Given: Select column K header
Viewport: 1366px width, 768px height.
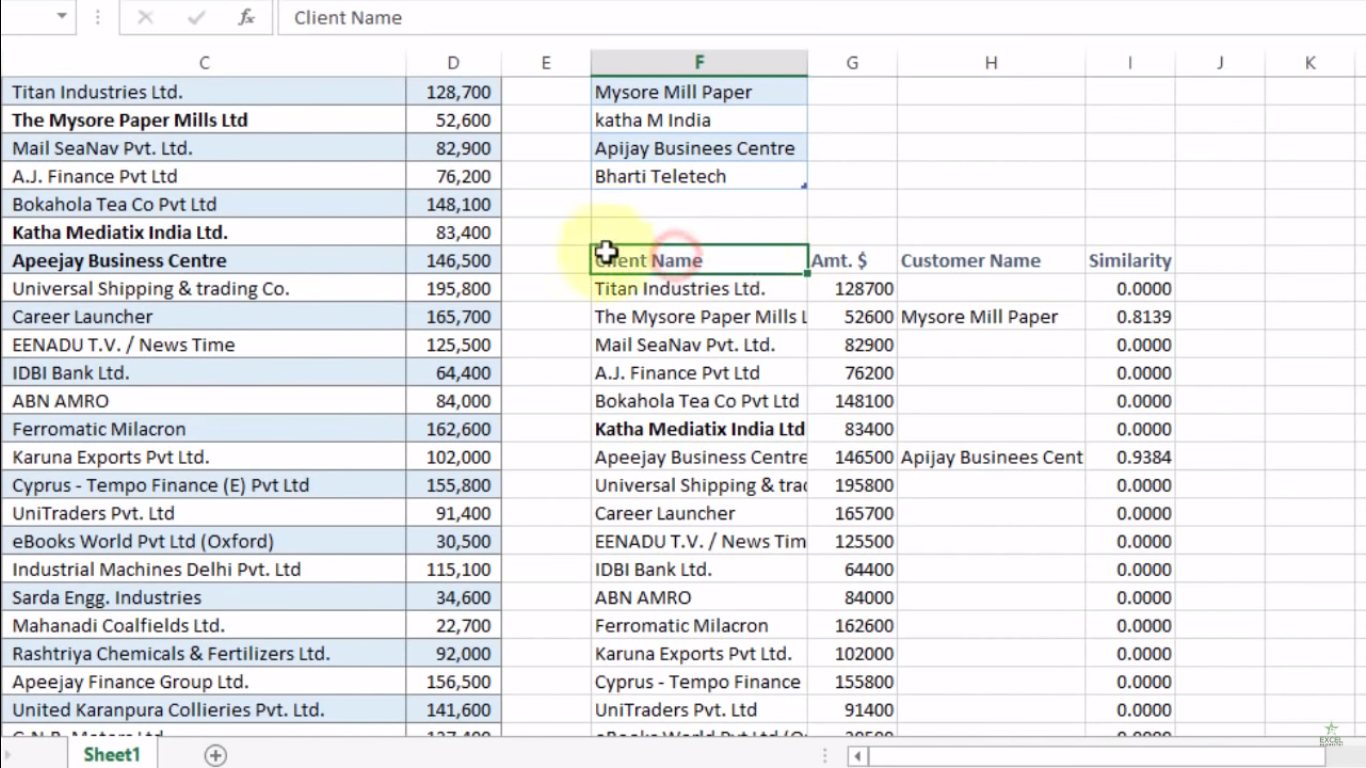Looking at the screenshot, I should (1311, 63).
